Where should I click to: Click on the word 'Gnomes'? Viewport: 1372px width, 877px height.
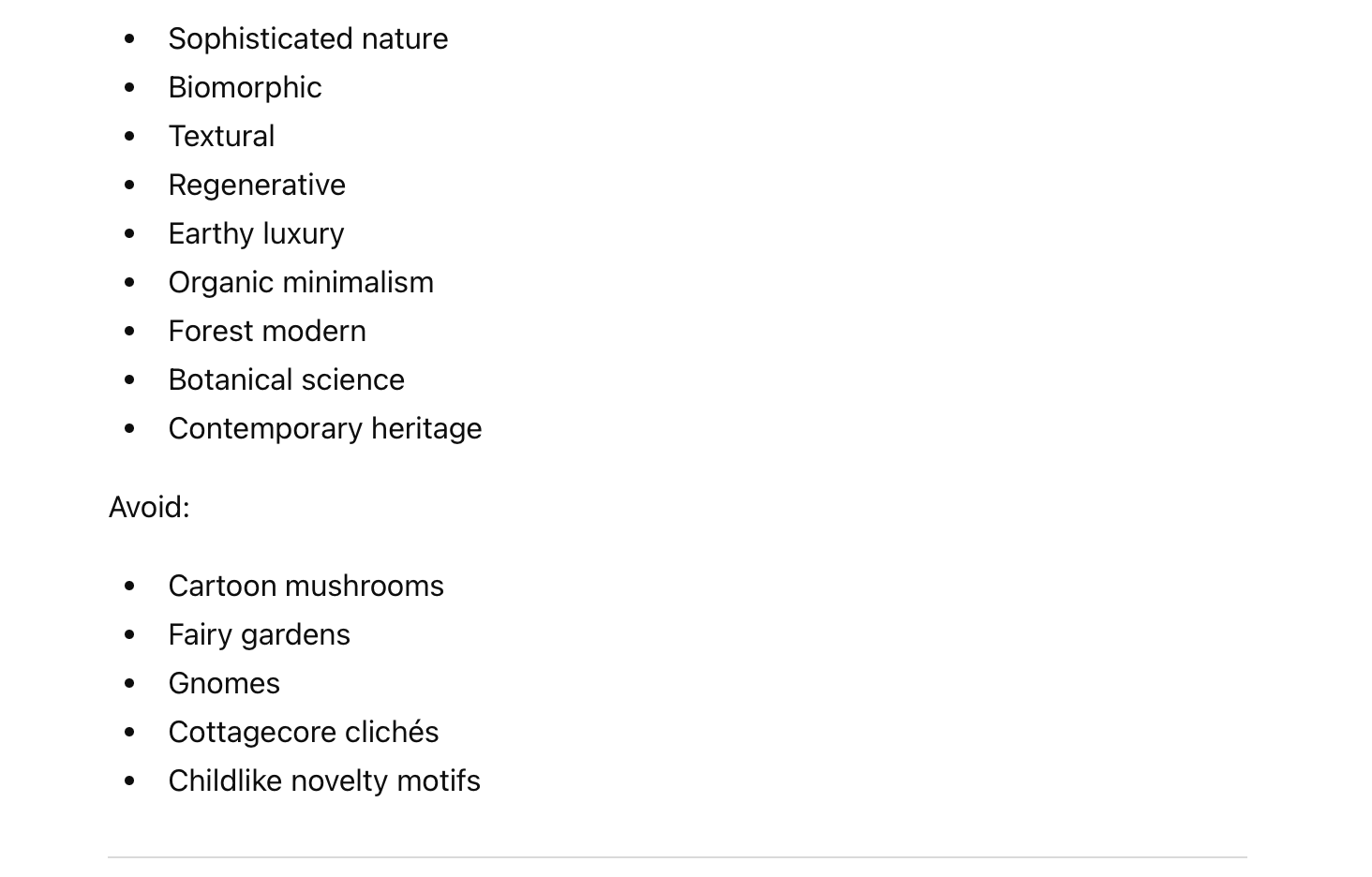click(224, 683)
